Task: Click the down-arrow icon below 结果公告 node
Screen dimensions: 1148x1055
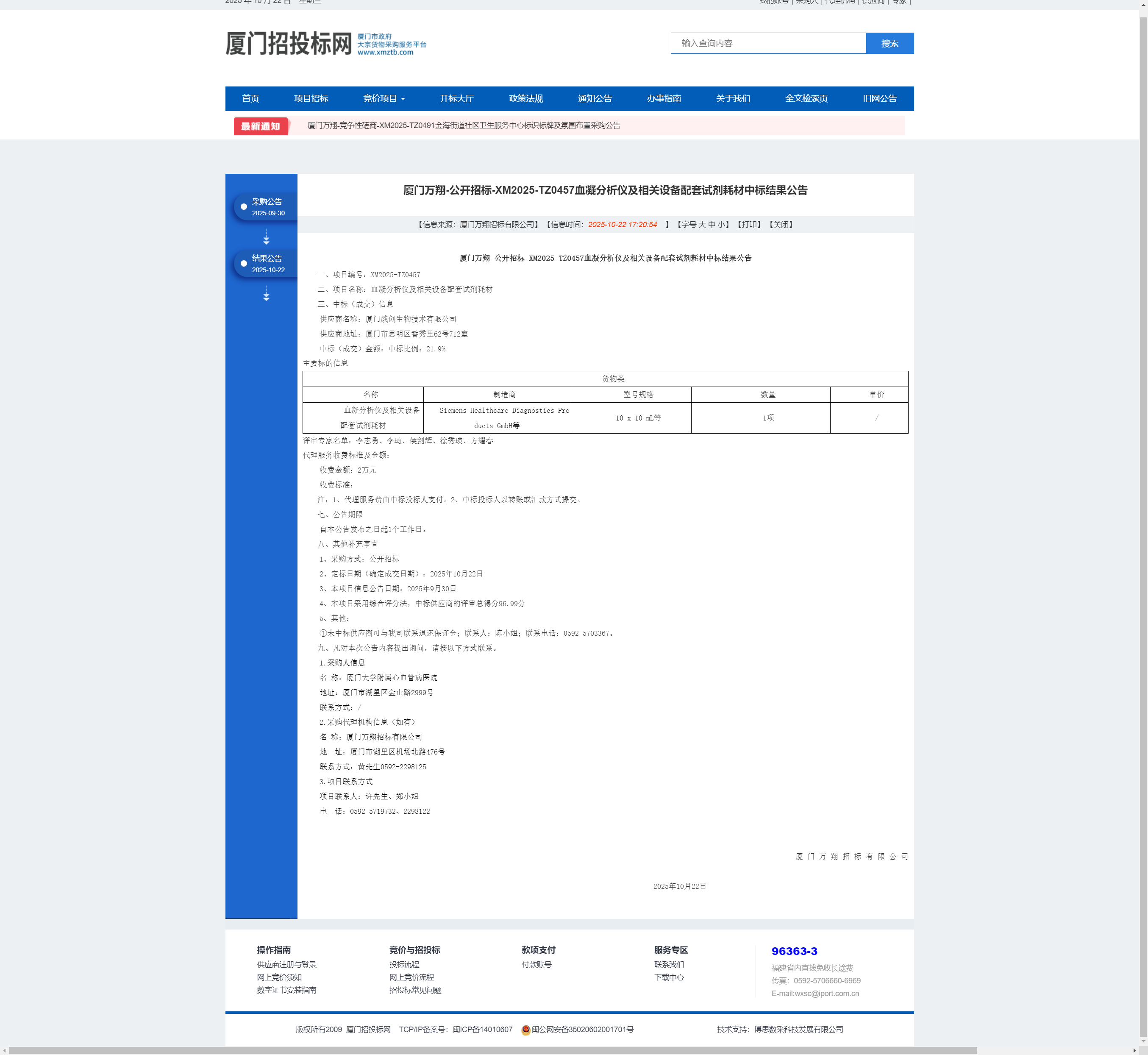Action: click(x=267, y=296)
